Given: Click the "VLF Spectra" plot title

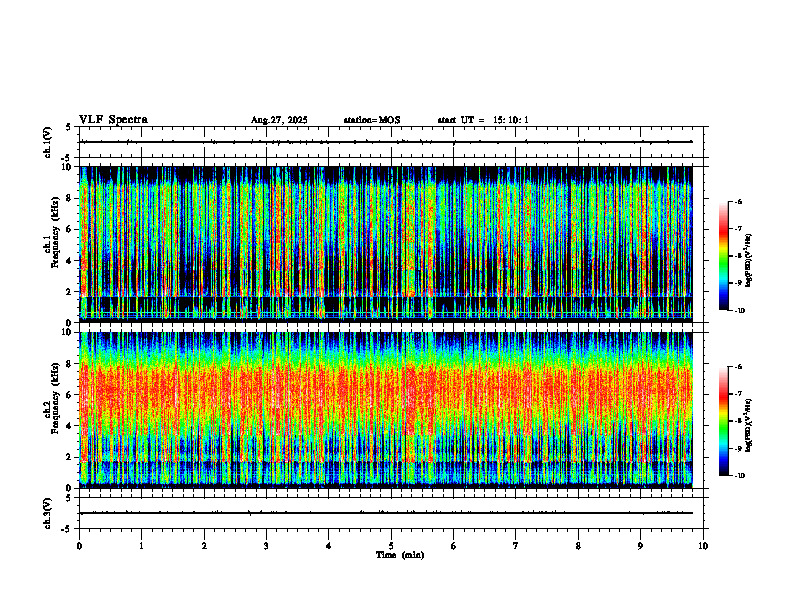Looking at the screenshot, I should point(113,120).
